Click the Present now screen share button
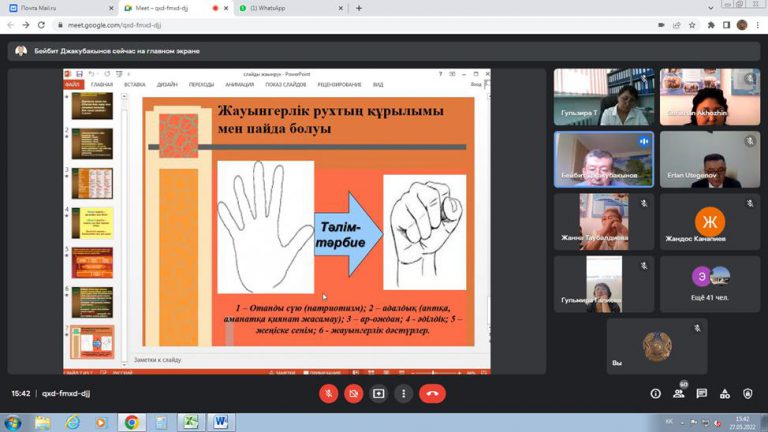The image size is (768, 432). [x=379, y=393]
